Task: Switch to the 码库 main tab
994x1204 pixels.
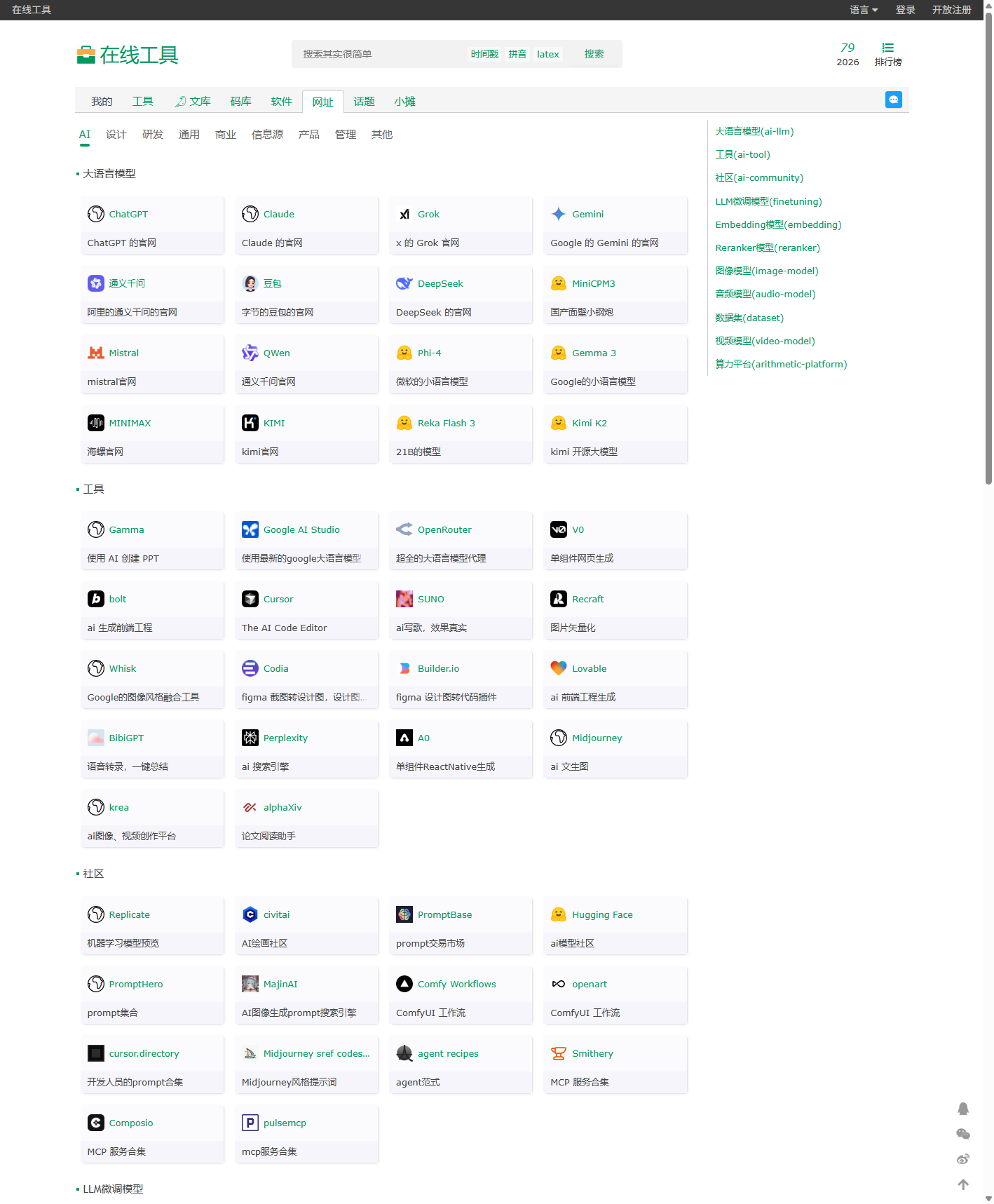Action: (240, 102)
